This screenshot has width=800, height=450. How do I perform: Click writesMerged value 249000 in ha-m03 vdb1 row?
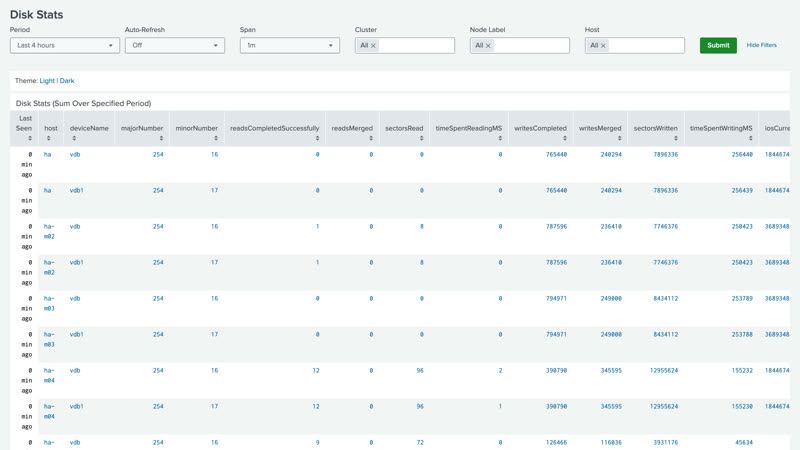tap(611, 334)
